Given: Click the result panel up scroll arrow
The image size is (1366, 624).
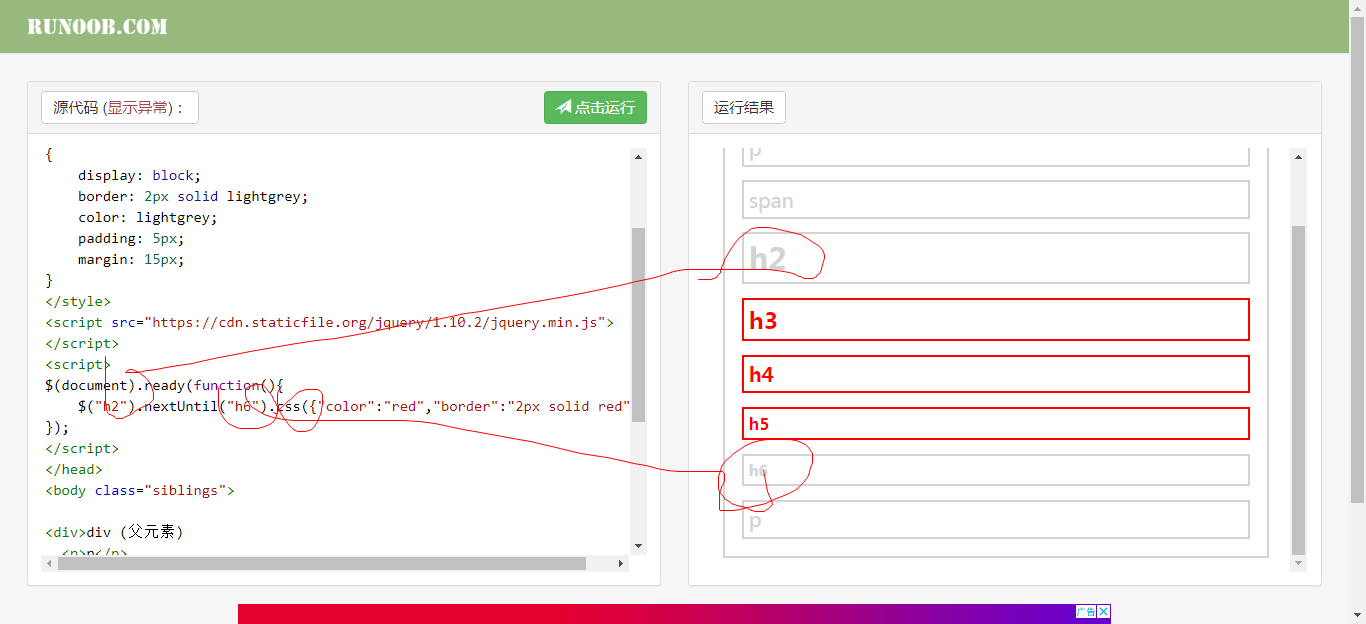Looking at the screenshot, I should click(1299, 156).
